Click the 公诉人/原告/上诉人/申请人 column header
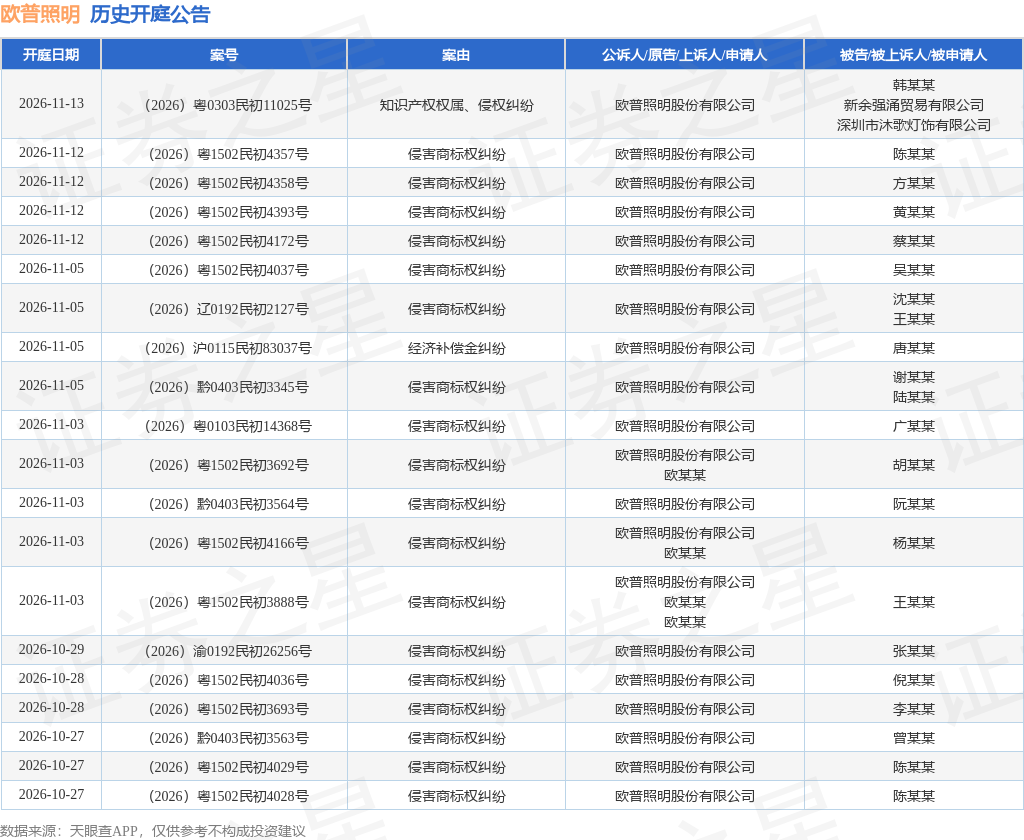This screenshot has width=1024, height=840. tap(684, 55)
